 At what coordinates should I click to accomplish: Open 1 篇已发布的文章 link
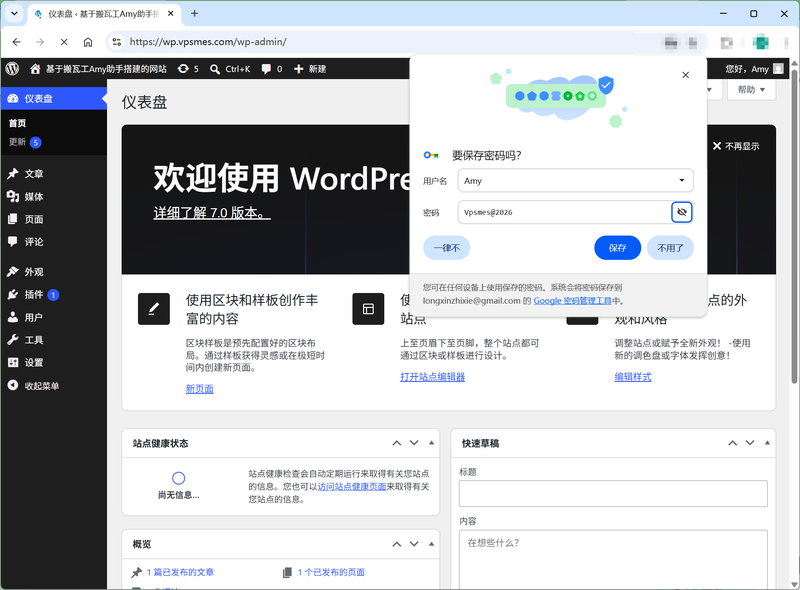coord(180,572)
